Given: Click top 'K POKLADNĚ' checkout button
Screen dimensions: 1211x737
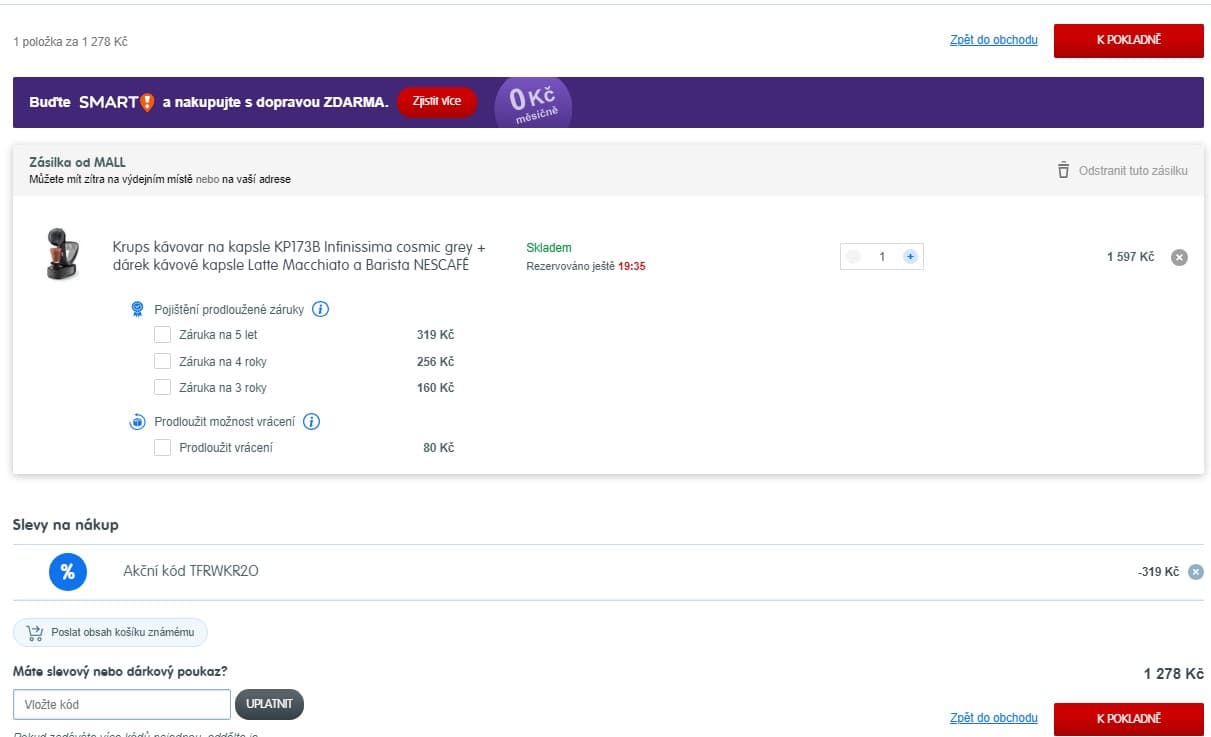Looking at the screenshot, I should click(x=1129, y=41).
